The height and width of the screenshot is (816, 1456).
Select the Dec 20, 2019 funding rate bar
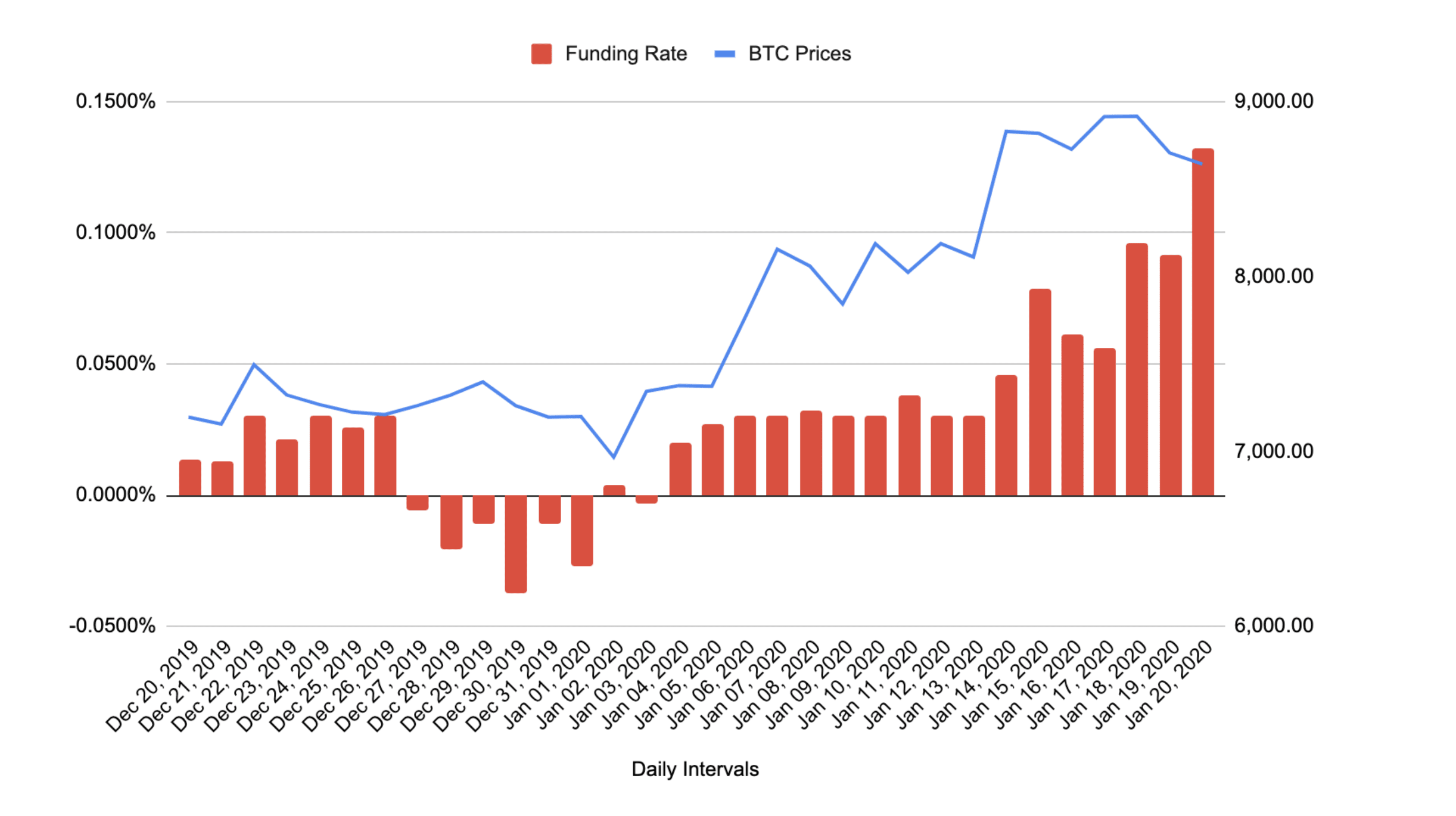190,478
